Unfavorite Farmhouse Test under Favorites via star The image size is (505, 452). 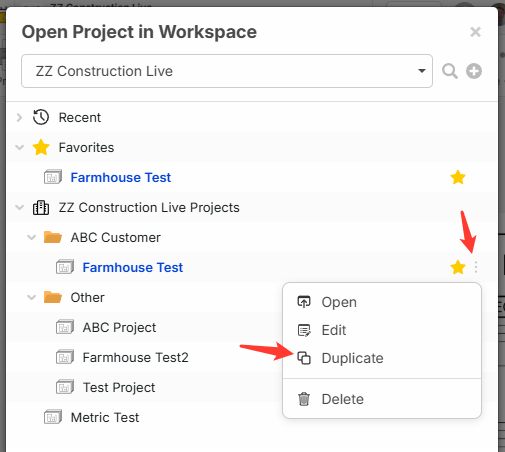458,177
